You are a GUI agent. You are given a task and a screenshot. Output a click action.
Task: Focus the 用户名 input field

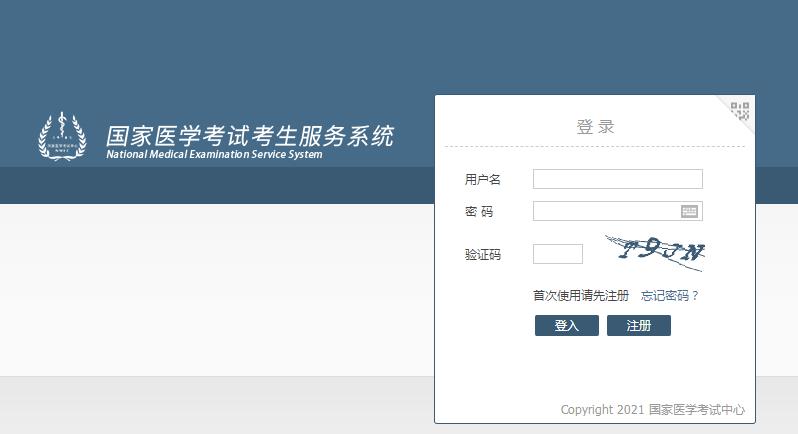pos(617,179)
